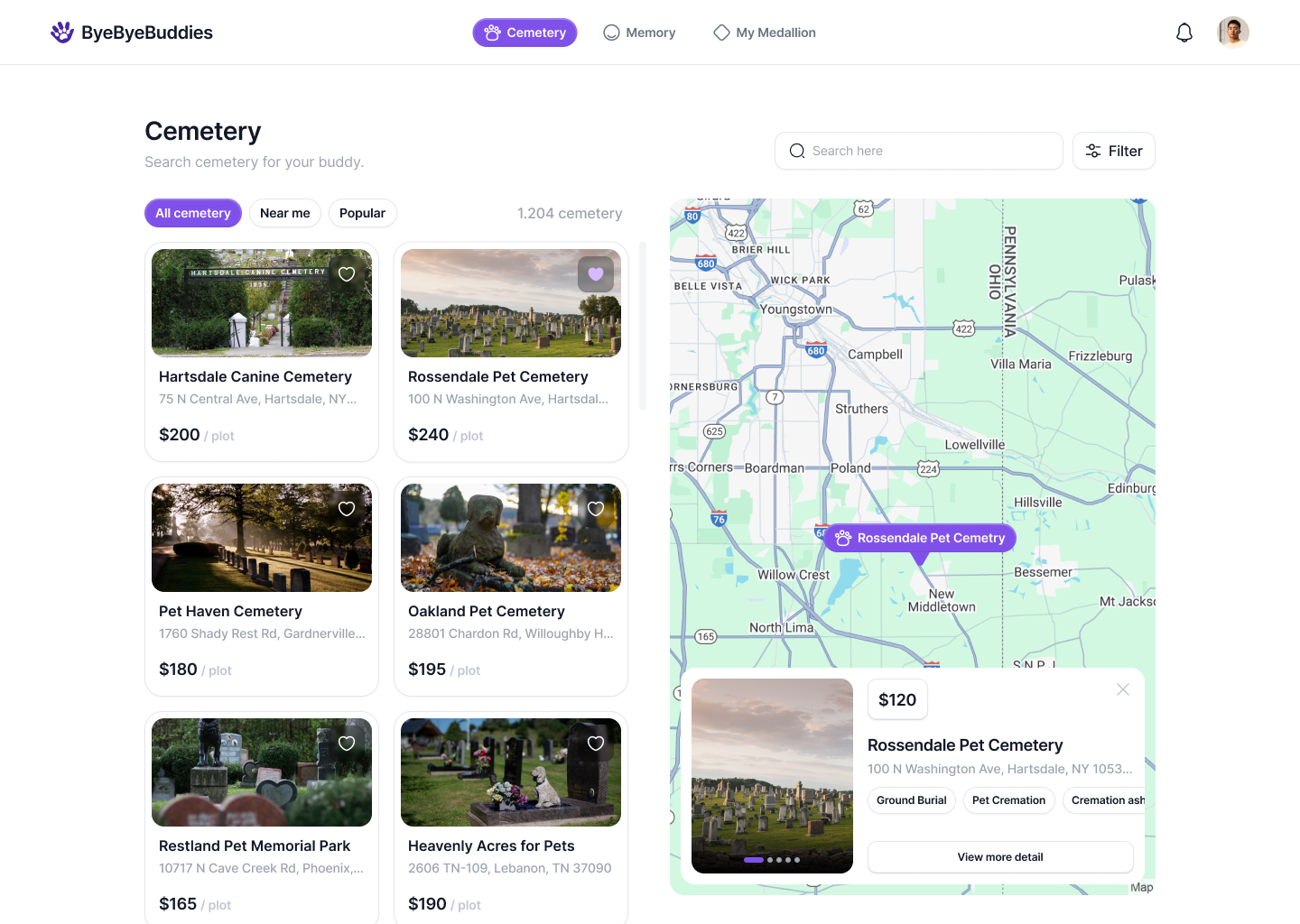Screen dimensions: 1300x924
Task: Click the Rossendale Pet Cemetry map pin
Action: tap(920, 539)
